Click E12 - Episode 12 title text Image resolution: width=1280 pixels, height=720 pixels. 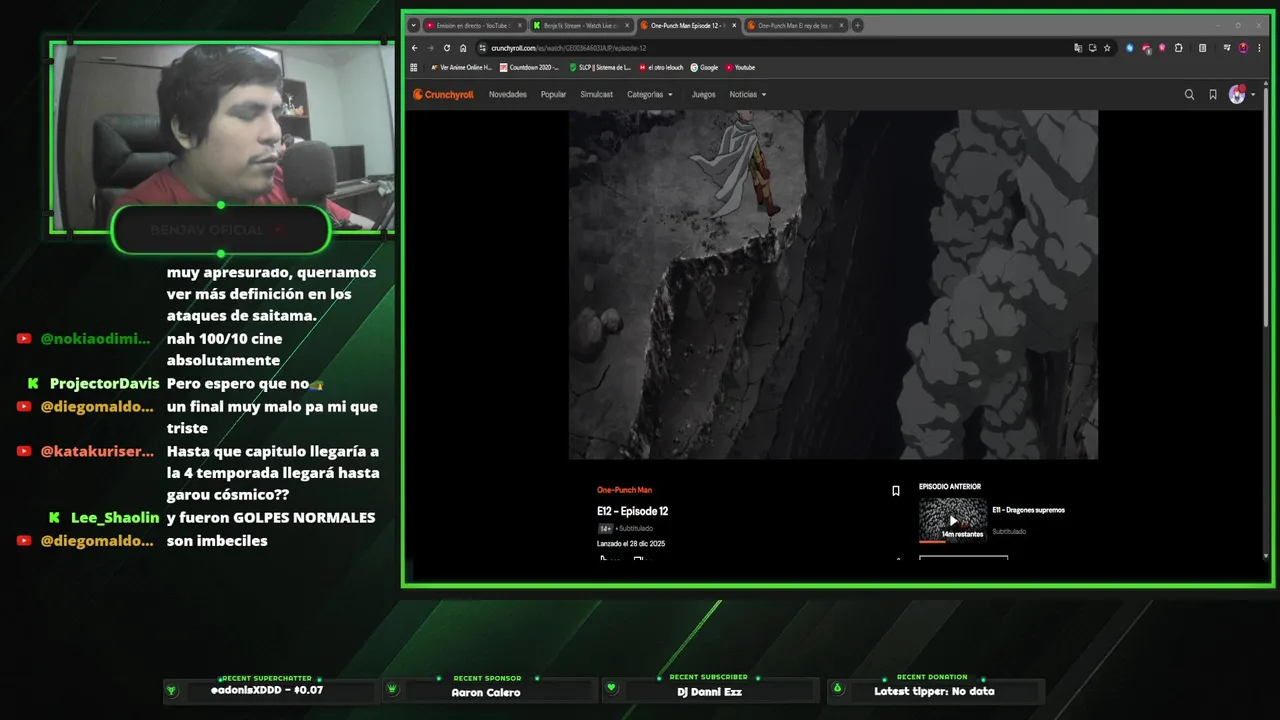632,511
